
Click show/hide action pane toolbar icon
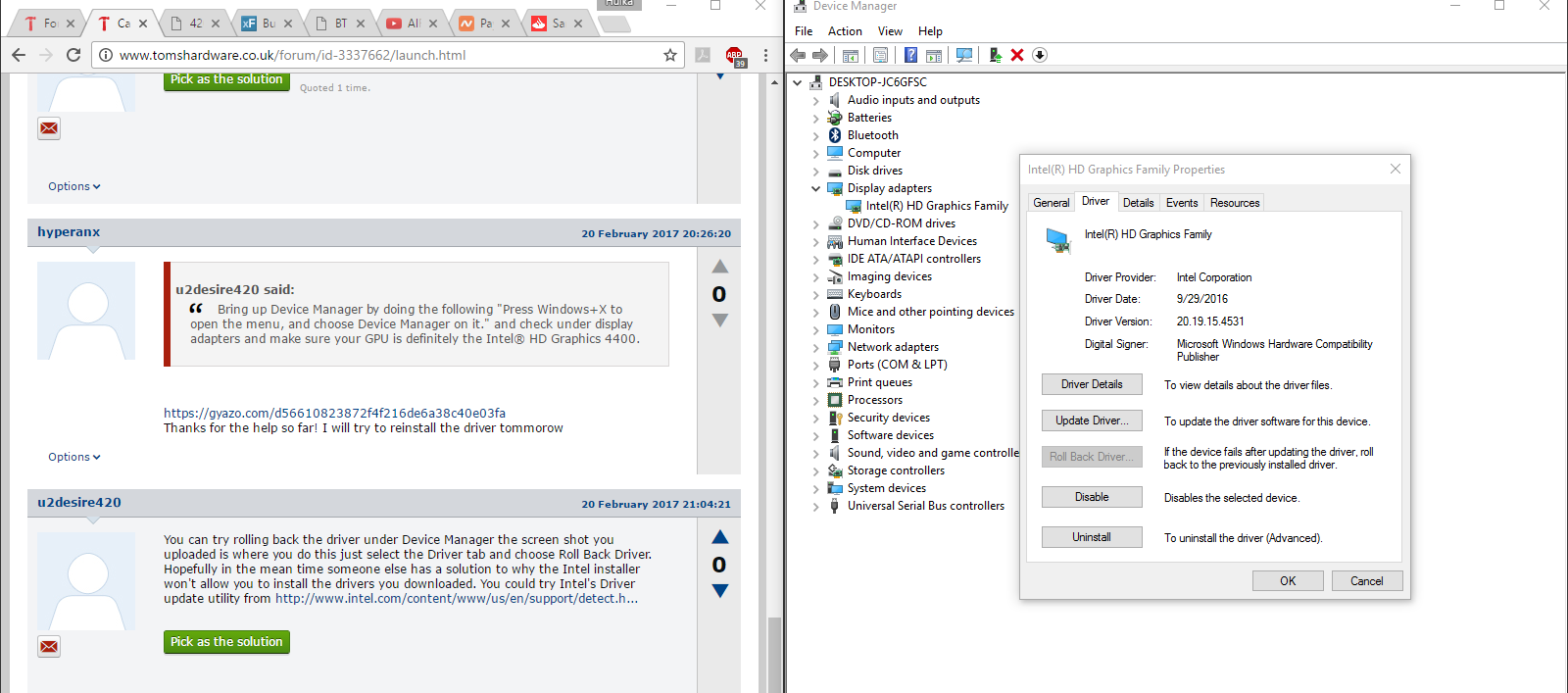(934, 55)
